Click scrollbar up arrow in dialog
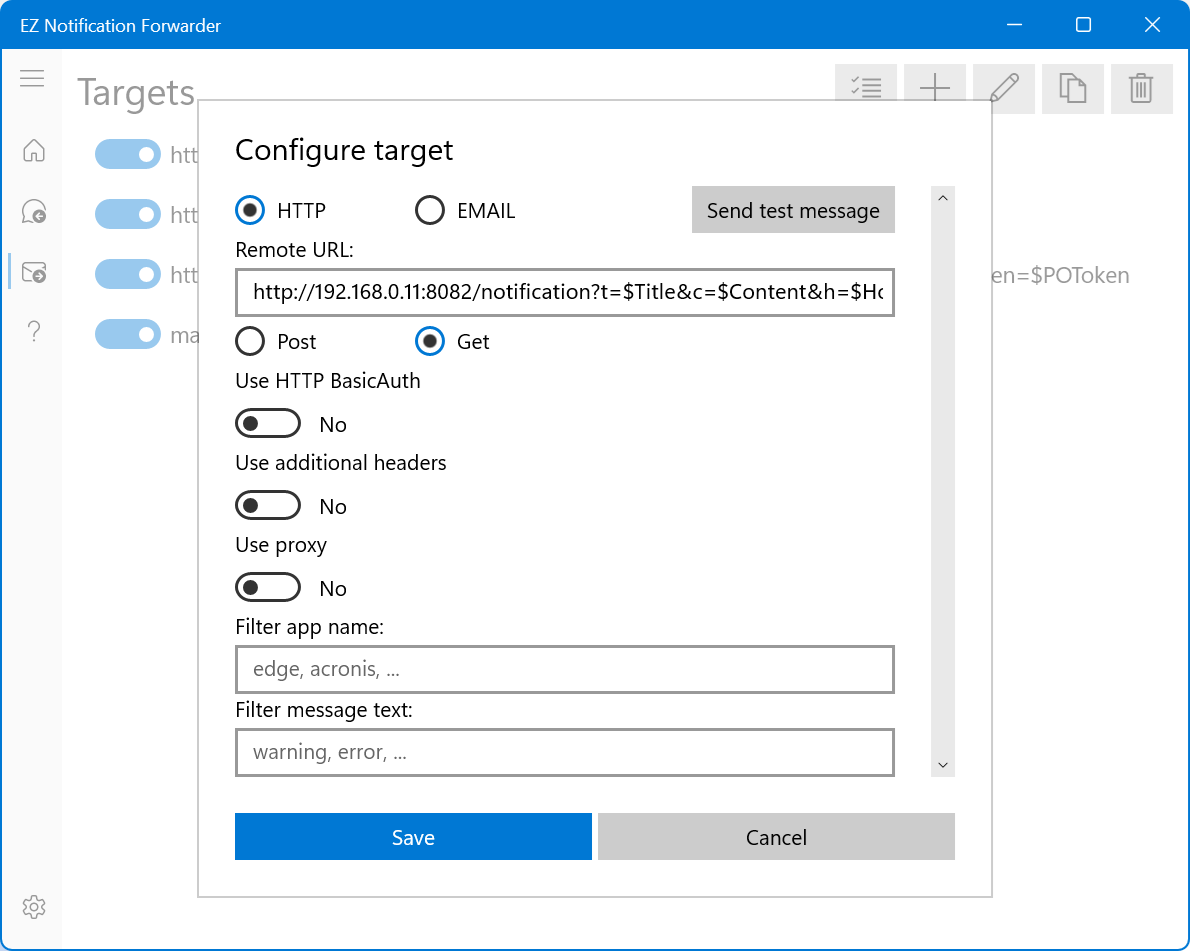The image size is (1190, 951). (943, 198)
